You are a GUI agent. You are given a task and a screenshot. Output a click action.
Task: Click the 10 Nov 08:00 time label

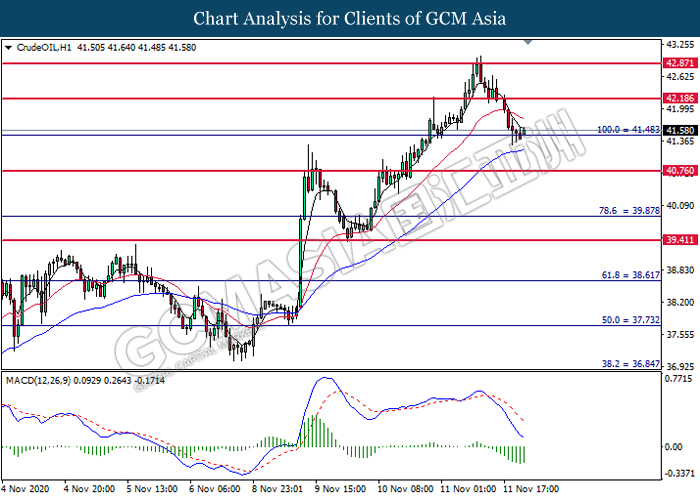pyautogui.click(x=405, y=489)
